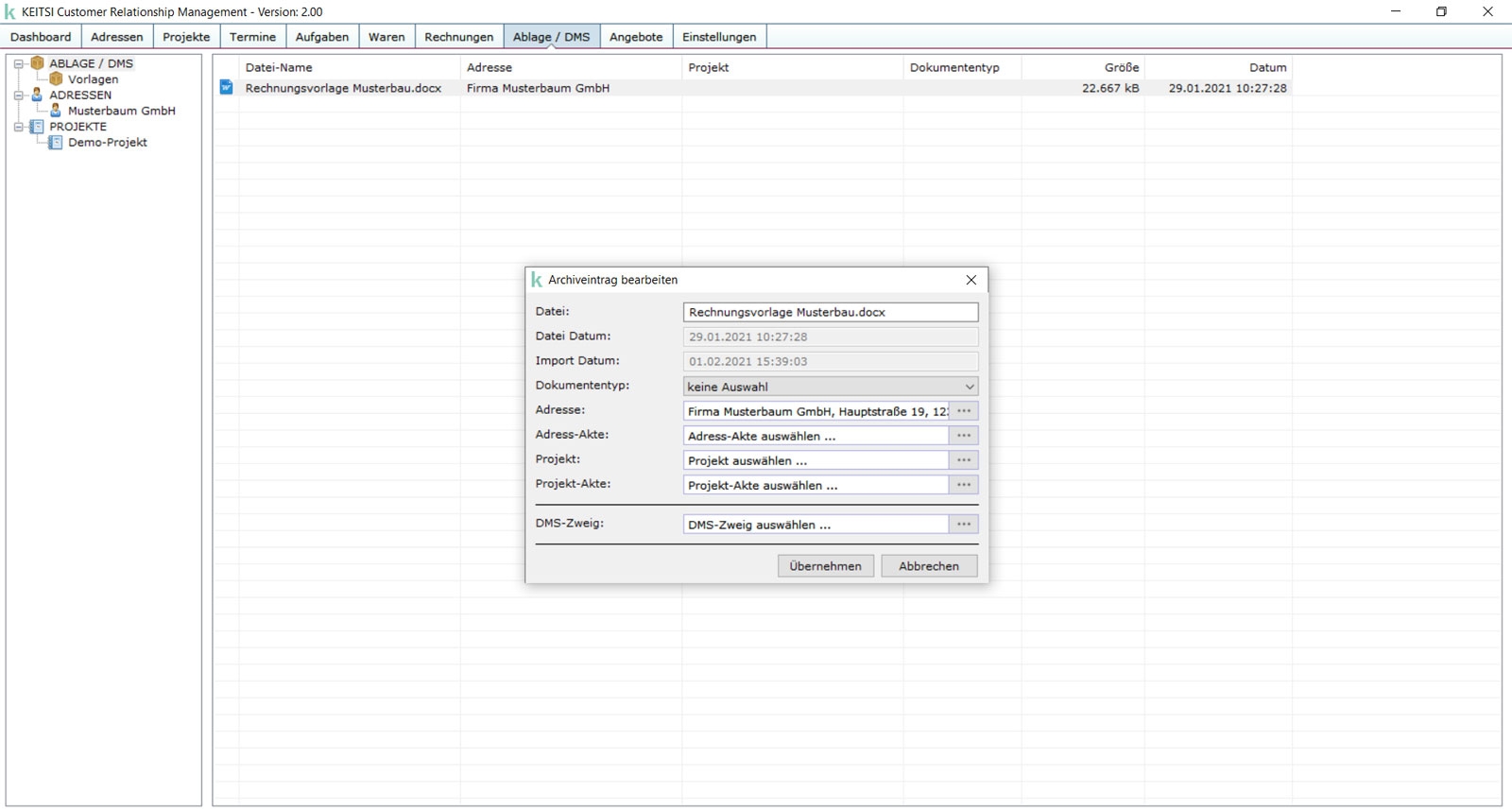Click the disabled Datei Datum field
The width and height of the screenshot is (1512, 811).
(831, 336)
